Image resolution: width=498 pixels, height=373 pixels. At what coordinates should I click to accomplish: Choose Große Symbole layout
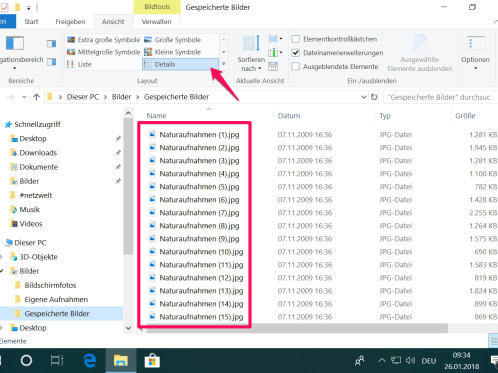(x=172, y=40)
